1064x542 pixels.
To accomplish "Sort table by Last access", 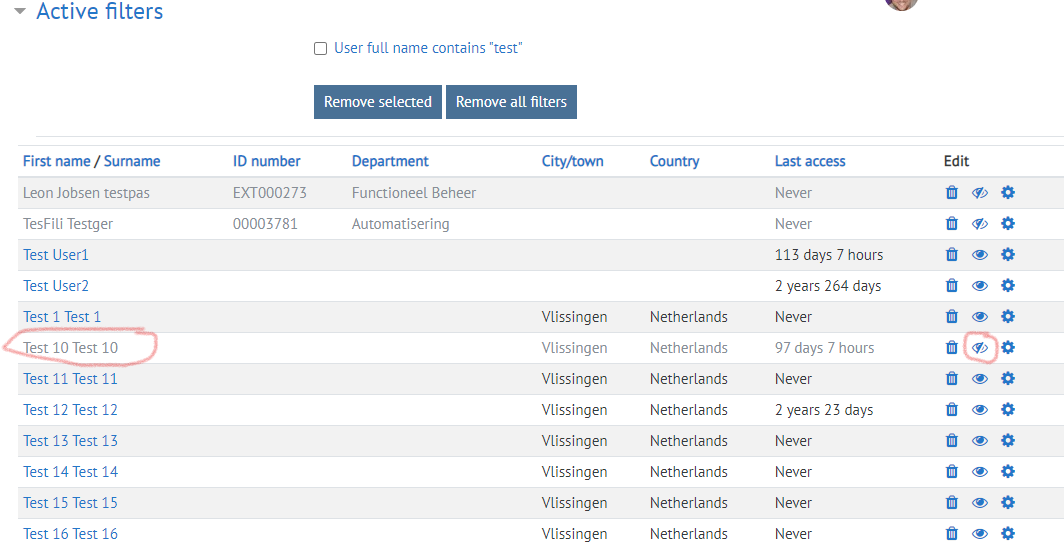I will tap(810, 161).
